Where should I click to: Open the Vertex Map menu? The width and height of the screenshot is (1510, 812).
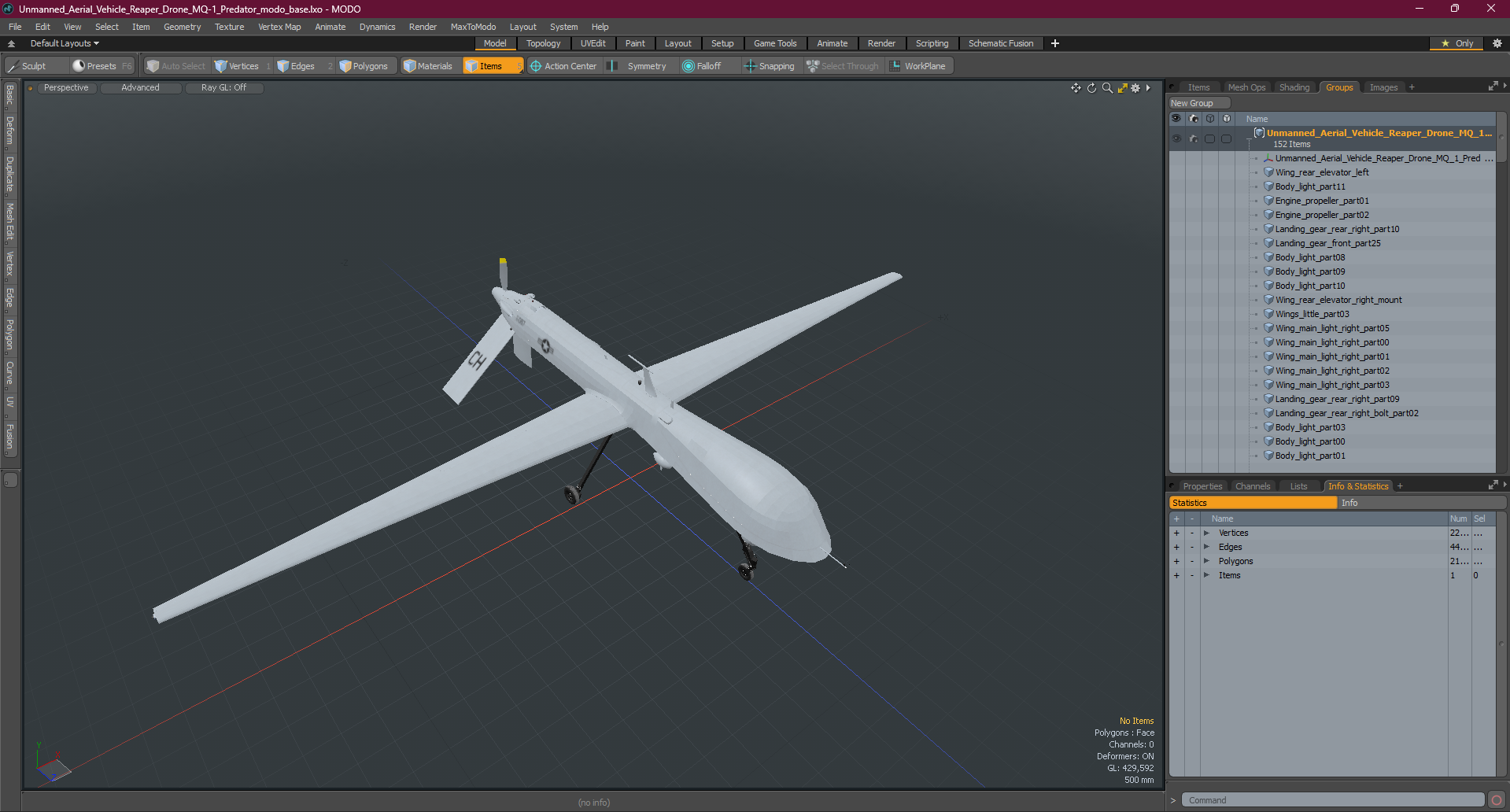279,27
